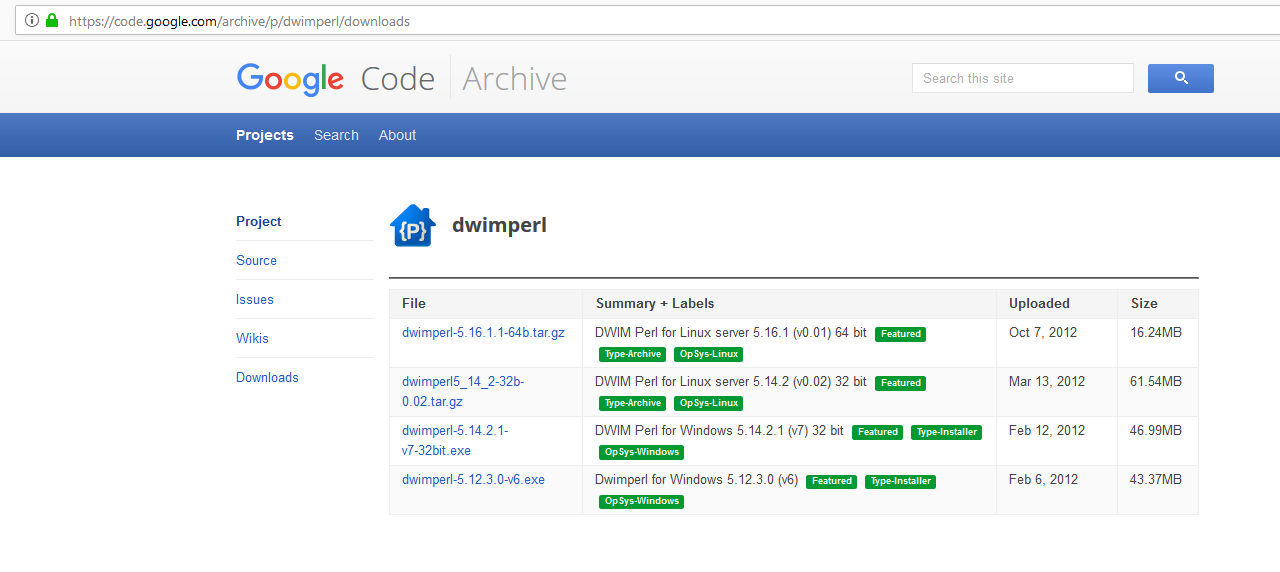Download dwimperl-5.14.2.1-v7-32bit.exe

point(455,440)
